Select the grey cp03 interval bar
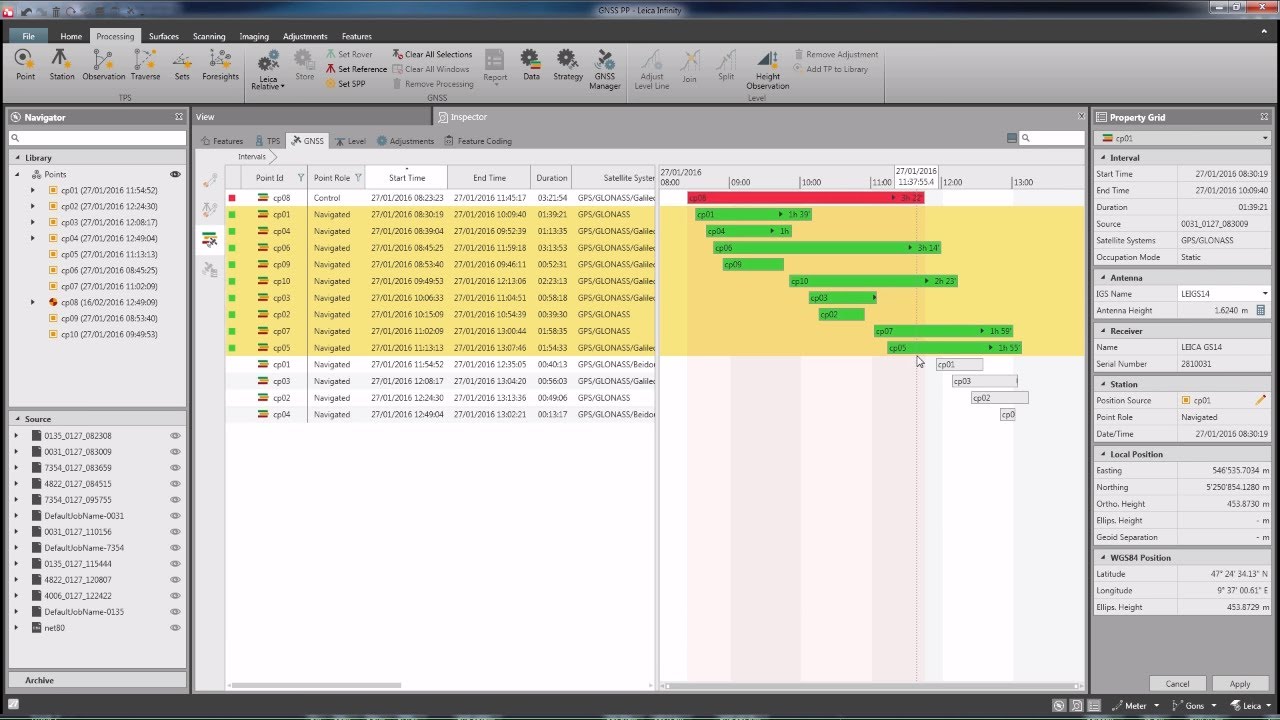This screenshot has height=720, width=1280. [984, 381]
